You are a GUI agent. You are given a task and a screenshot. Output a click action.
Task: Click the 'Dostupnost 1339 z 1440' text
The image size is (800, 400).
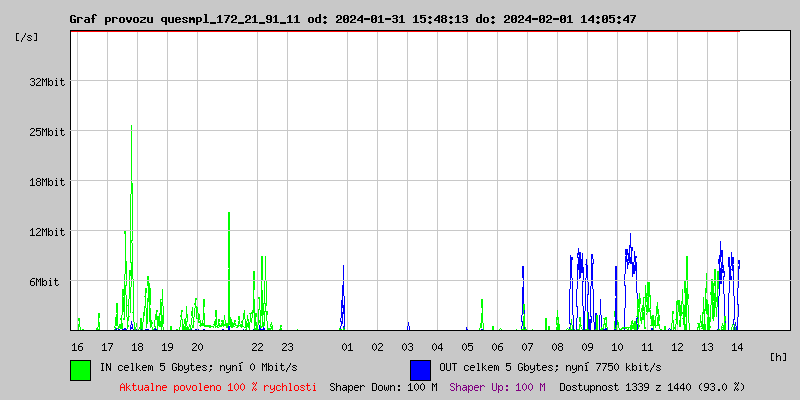coord(652,386)
